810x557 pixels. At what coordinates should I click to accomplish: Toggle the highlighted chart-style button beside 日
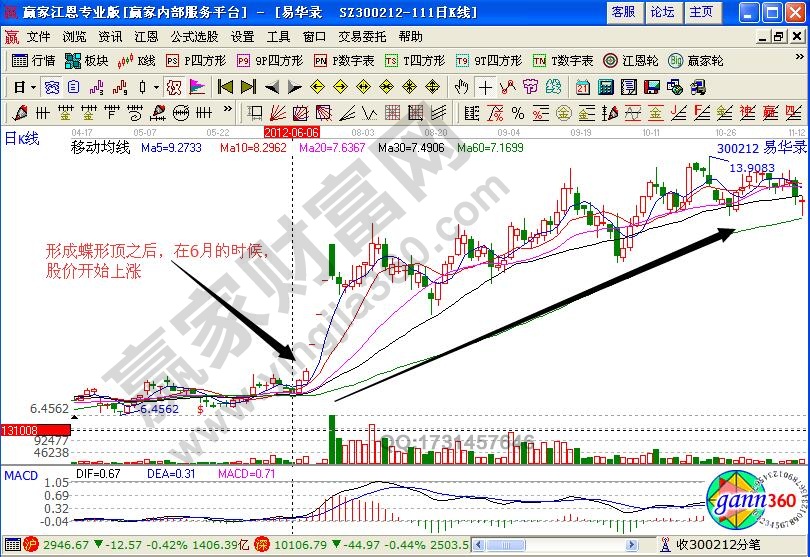point(51,86)
